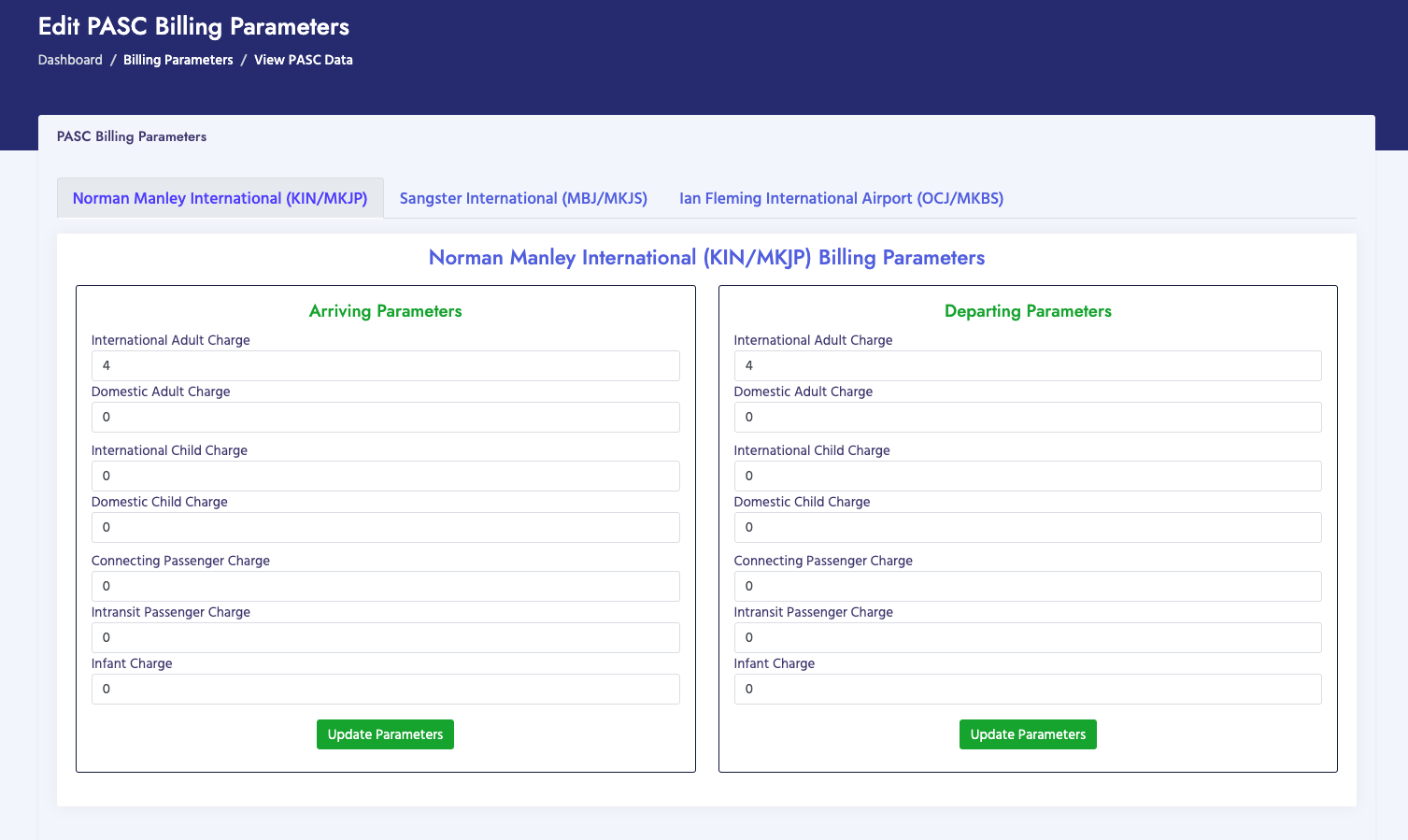Switch to Sangster International (MBJ/MKJS) tab
The image size is (1408, 840).
pos(522,198)
